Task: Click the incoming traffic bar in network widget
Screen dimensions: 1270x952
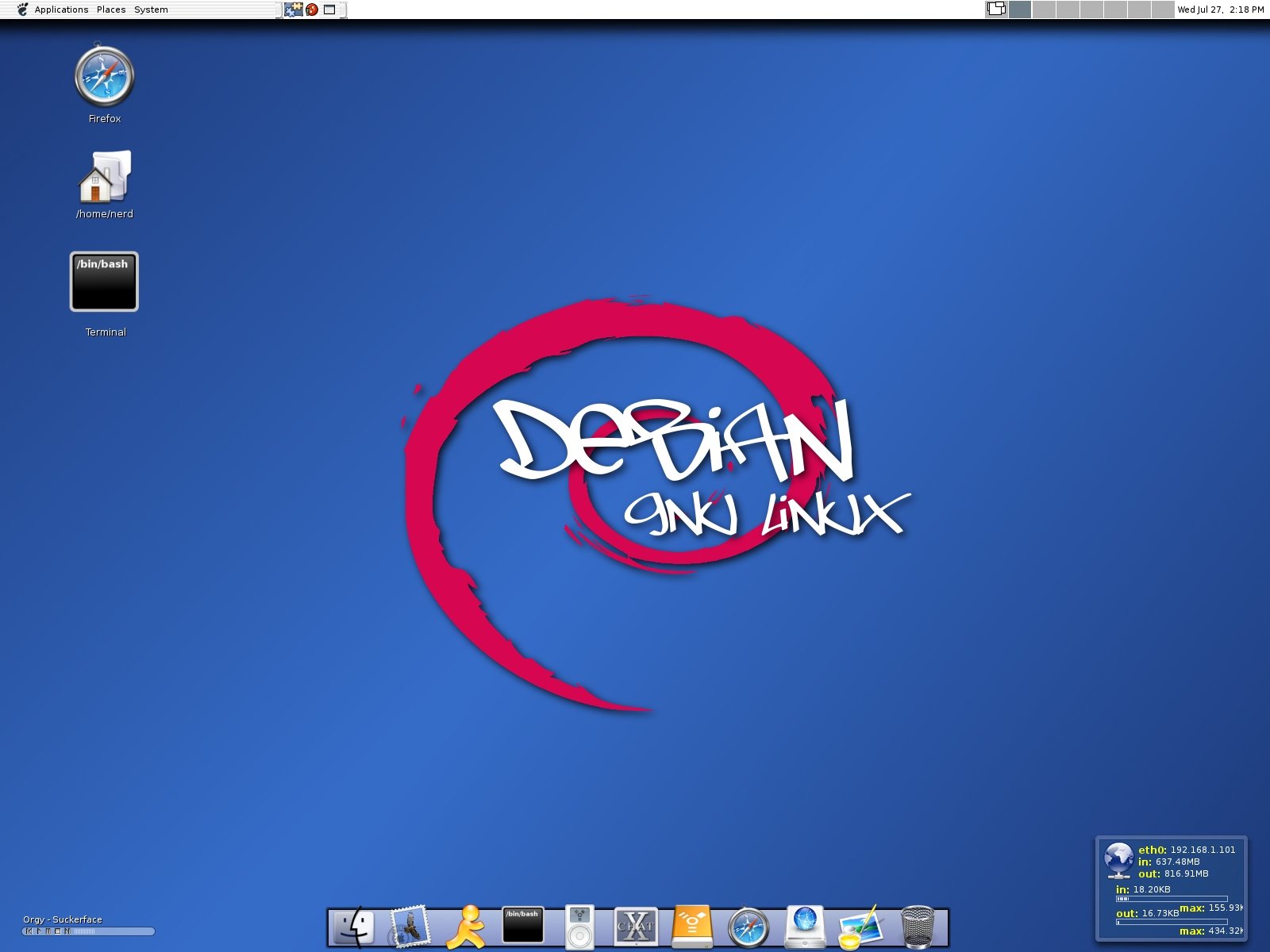Action: coord(1172,899)
